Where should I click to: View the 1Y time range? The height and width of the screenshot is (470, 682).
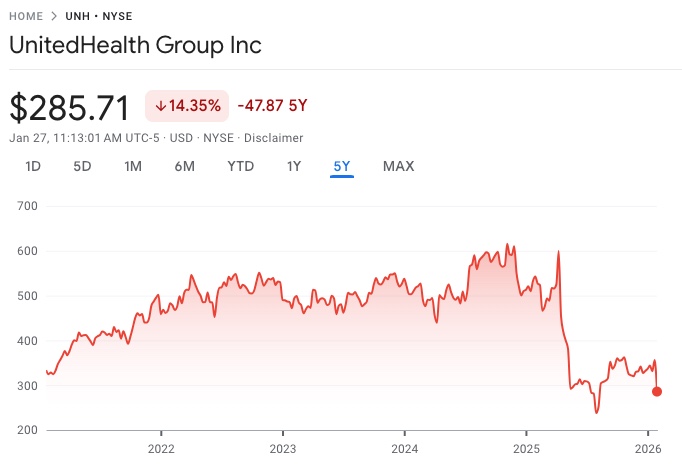294,166
